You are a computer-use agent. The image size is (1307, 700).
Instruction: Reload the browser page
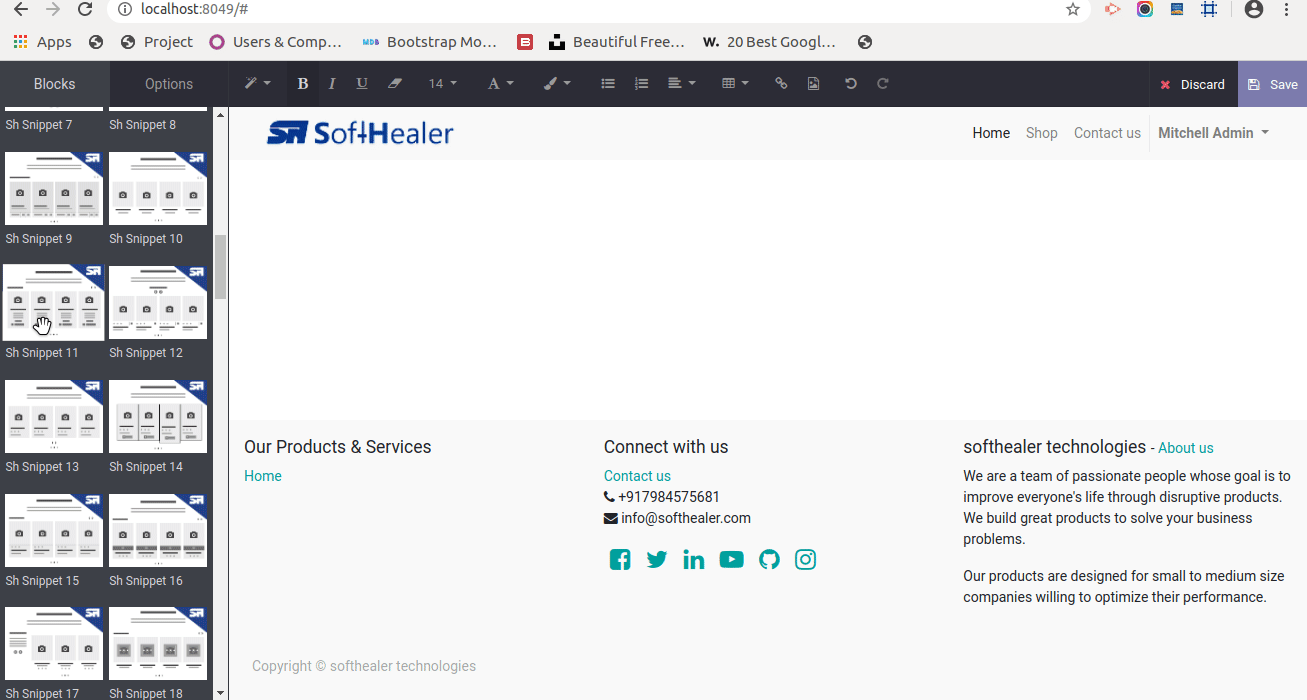tap(85, 9)
